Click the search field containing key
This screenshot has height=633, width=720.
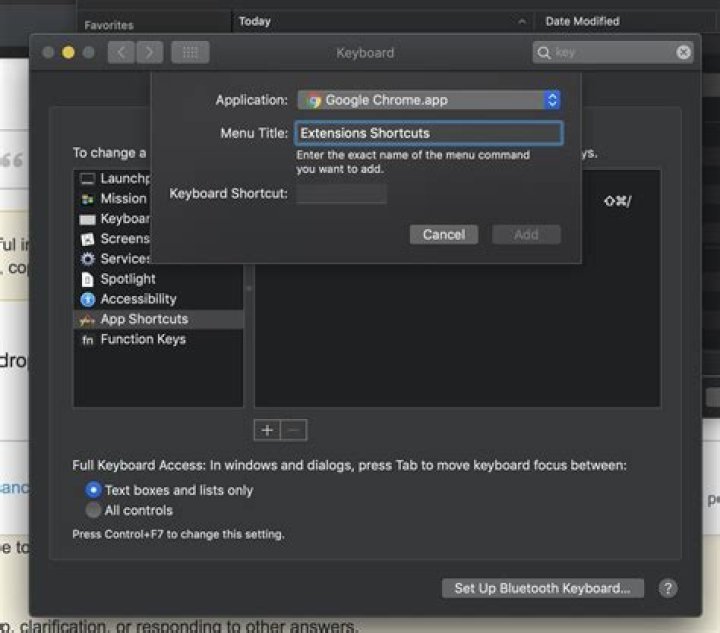point(613,52)
